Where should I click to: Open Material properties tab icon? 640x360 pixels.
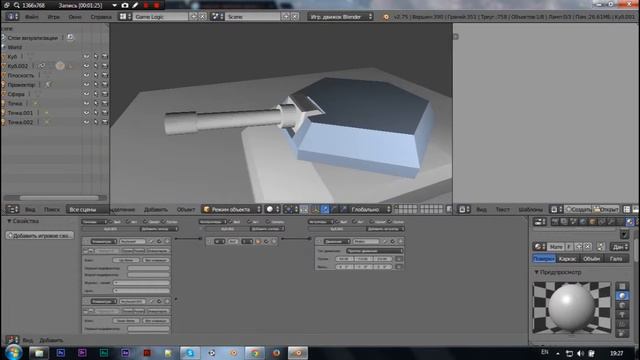[x=630, y=222]
